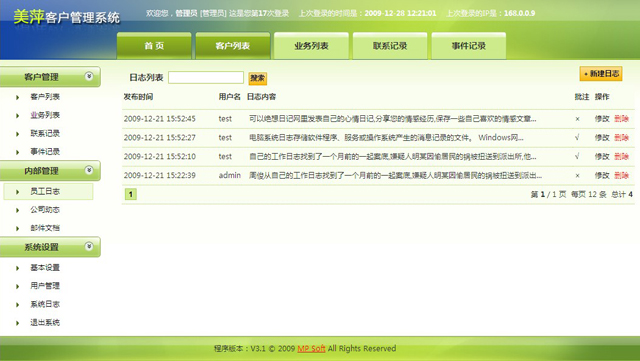This screenshot has width=640, height=361.
Task: Open the MP Soft footer link
Action: 311,348
